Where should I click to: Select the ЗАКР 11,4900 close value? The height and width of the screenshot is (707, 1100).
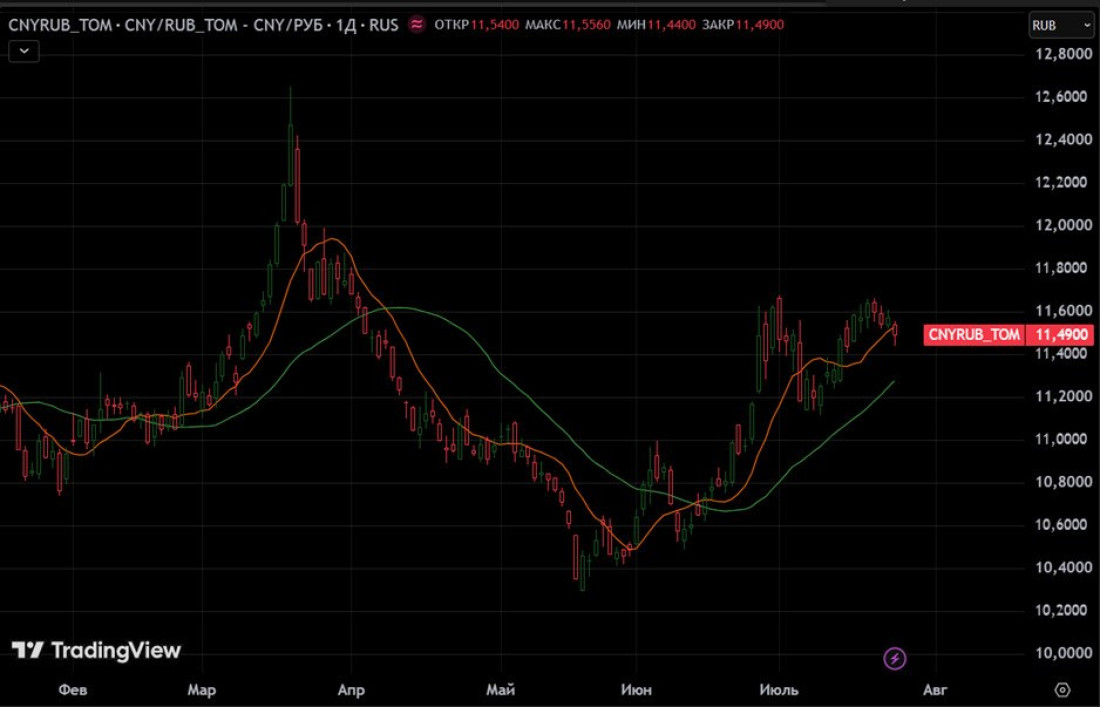coord(743,25)
